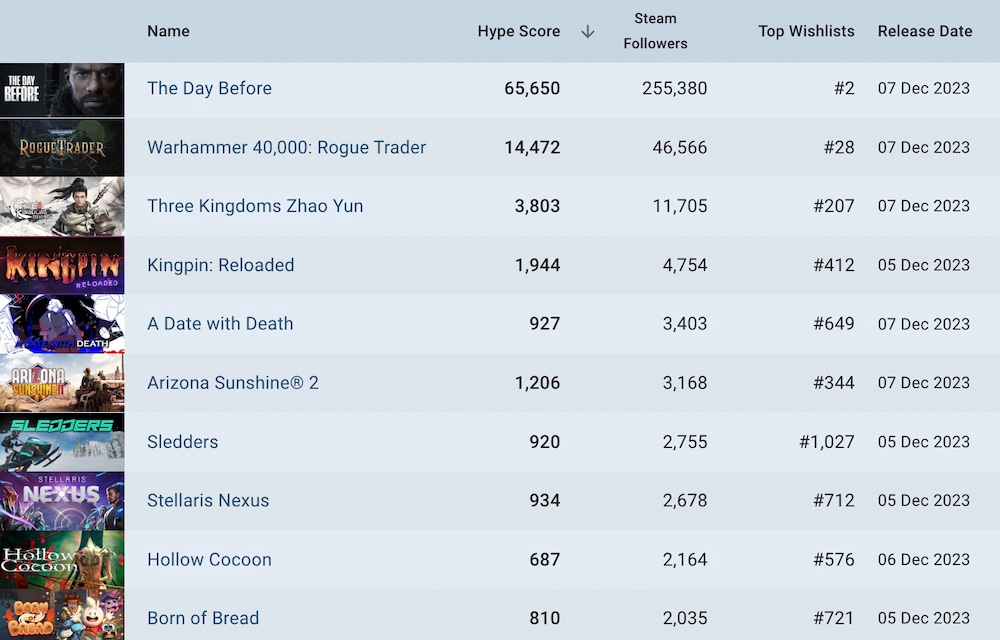Toggle the descending sort arrow icon

click(x=588, y=32)
